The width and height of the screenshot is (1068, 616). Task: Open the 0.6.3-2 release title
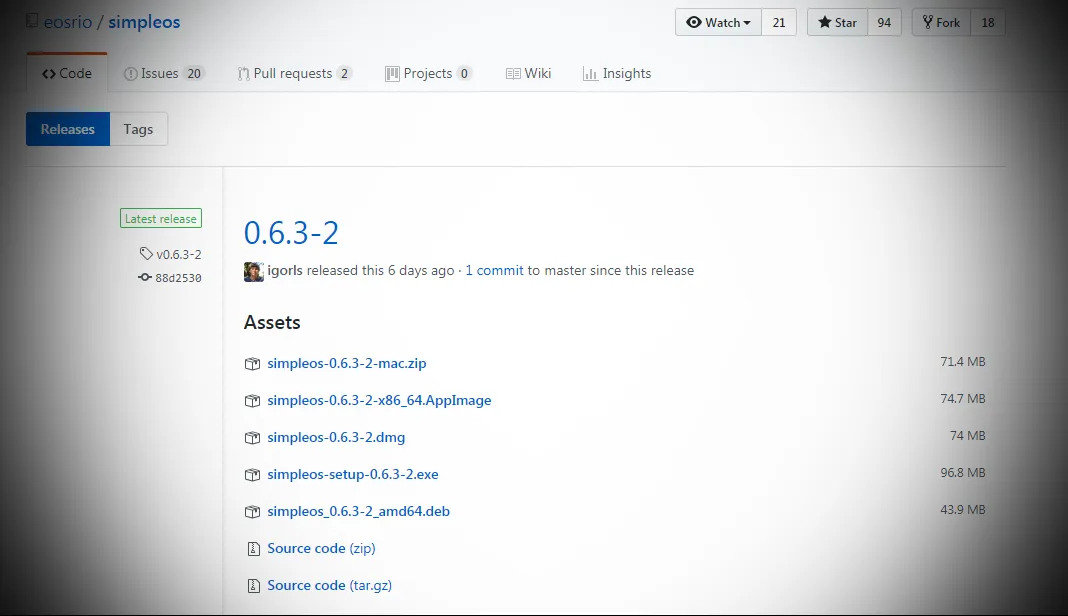pos(291,233)
